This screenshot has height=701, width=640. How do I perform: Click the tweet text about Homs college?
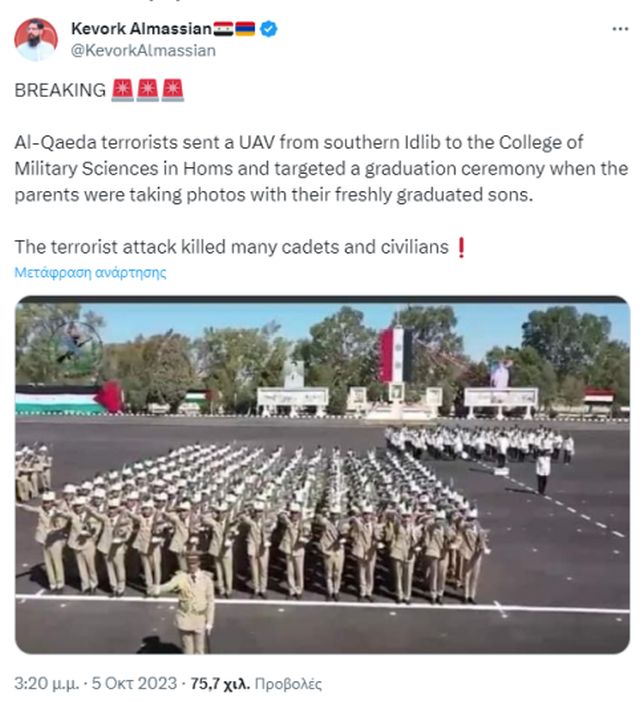tap(321, 169)
